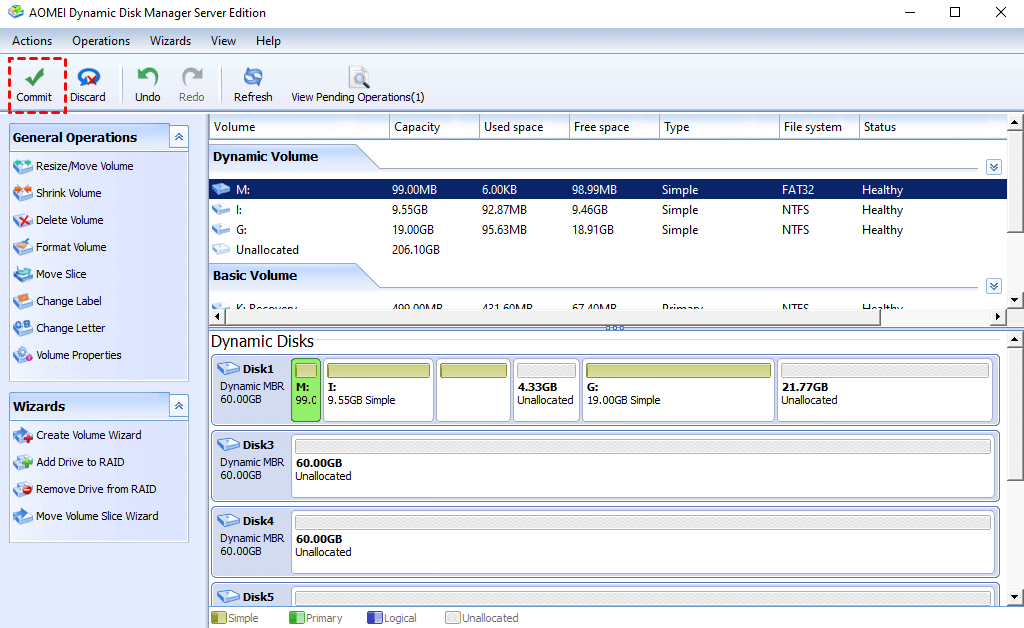Open View Pending Operations(1)
The image size is (1024, 628).
click(358, 86)
